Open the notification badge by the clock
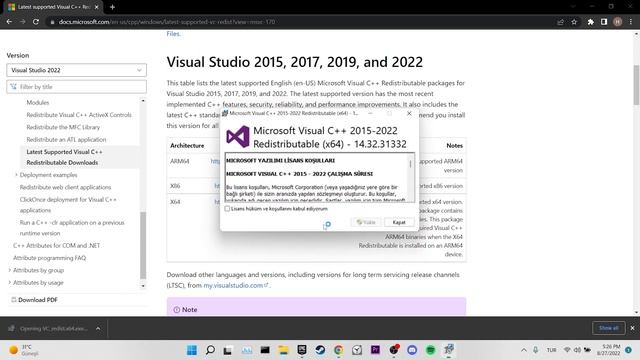 [628, 350]
